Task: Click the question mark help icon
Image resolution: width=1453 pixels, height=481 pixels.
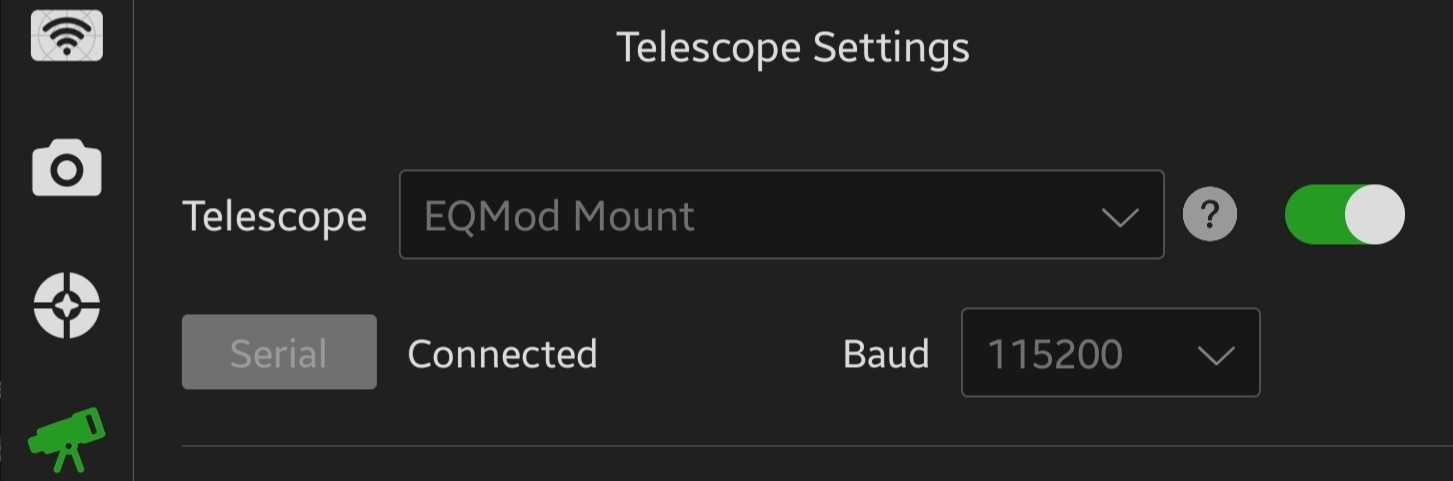Action: tap(1210, 214)
